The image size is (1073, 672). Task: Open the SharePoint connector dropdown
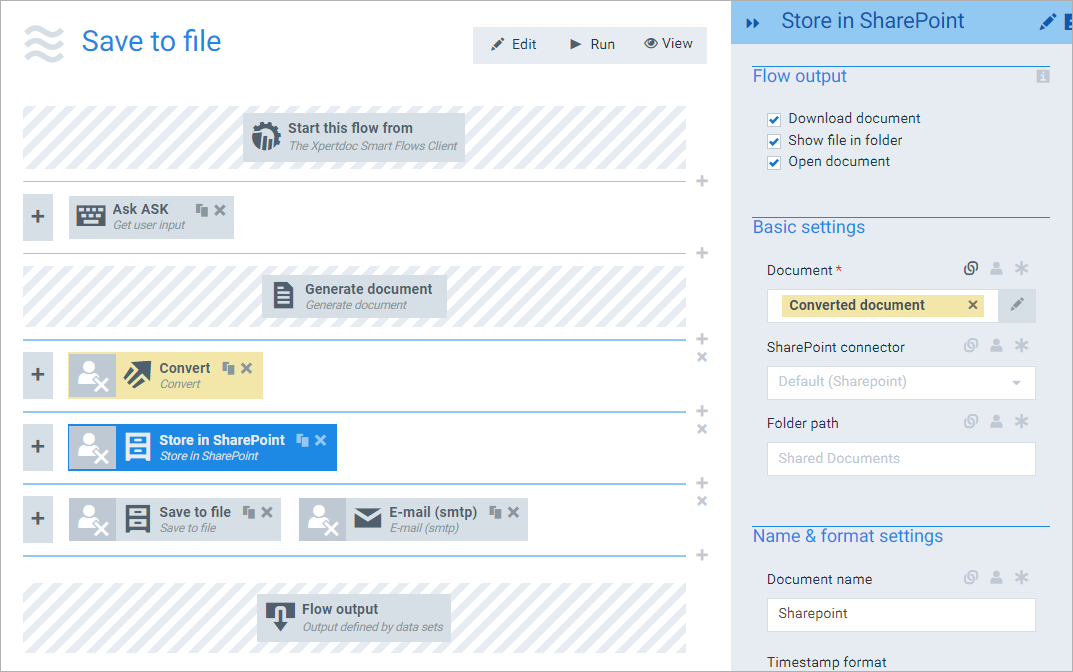tap(901, 382)
